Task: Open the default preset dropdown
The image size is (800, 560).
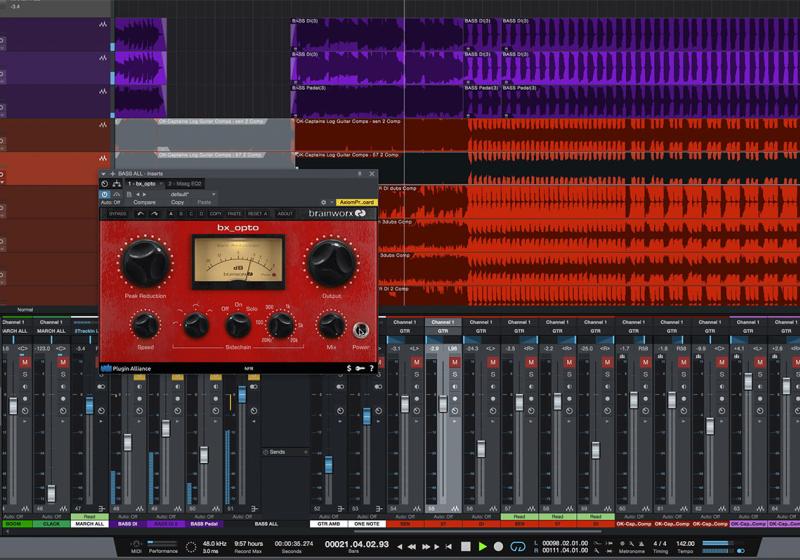Action: tap(191, 194)
